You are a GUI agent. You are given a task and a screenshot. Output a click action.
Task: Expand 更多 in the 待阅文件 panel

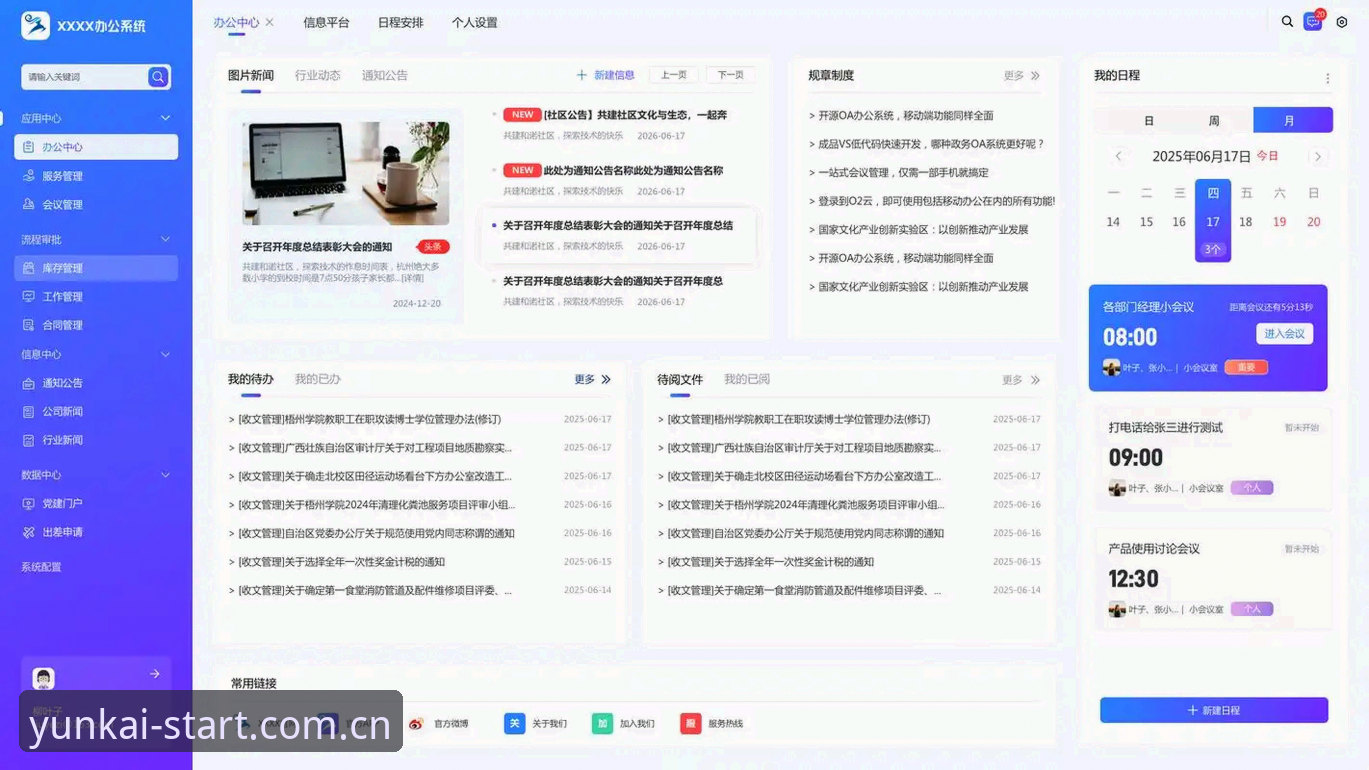(1021, 380)
